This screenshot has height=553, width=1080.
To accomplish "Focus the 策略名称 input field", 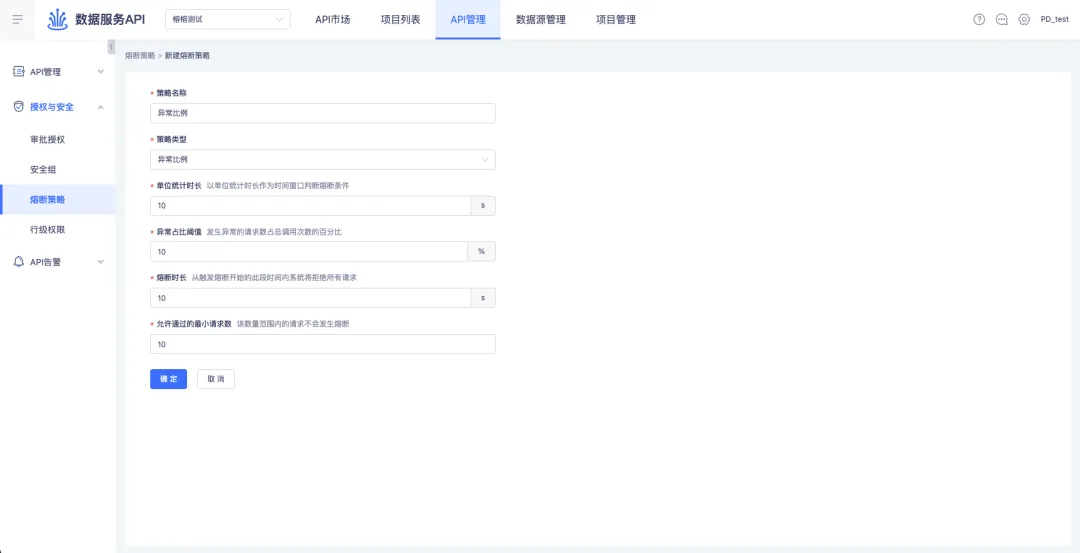I will pos(322,113).
